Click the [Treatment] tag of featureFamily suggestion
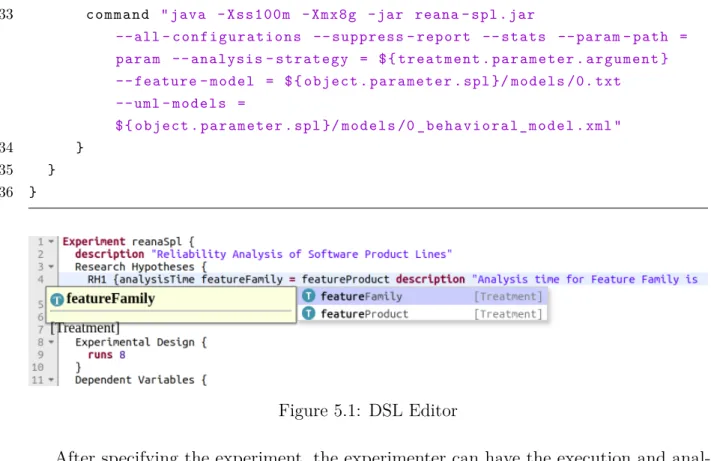Screen dimensions: 711x461 508,296
